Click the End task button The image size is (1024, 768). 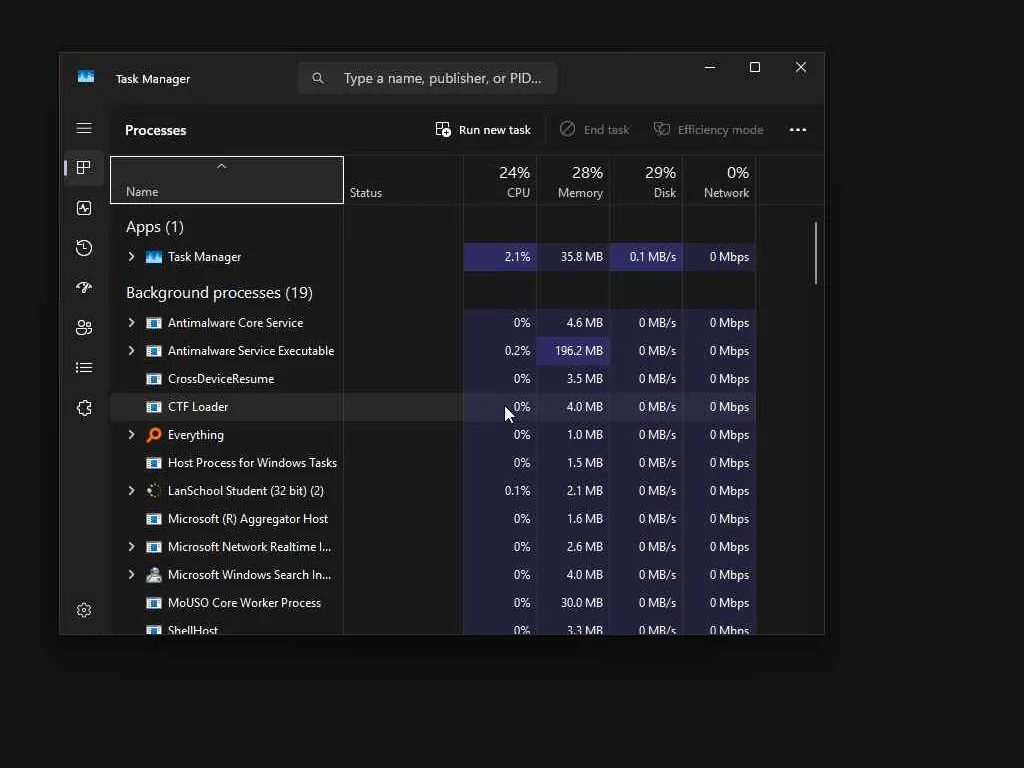594,130
